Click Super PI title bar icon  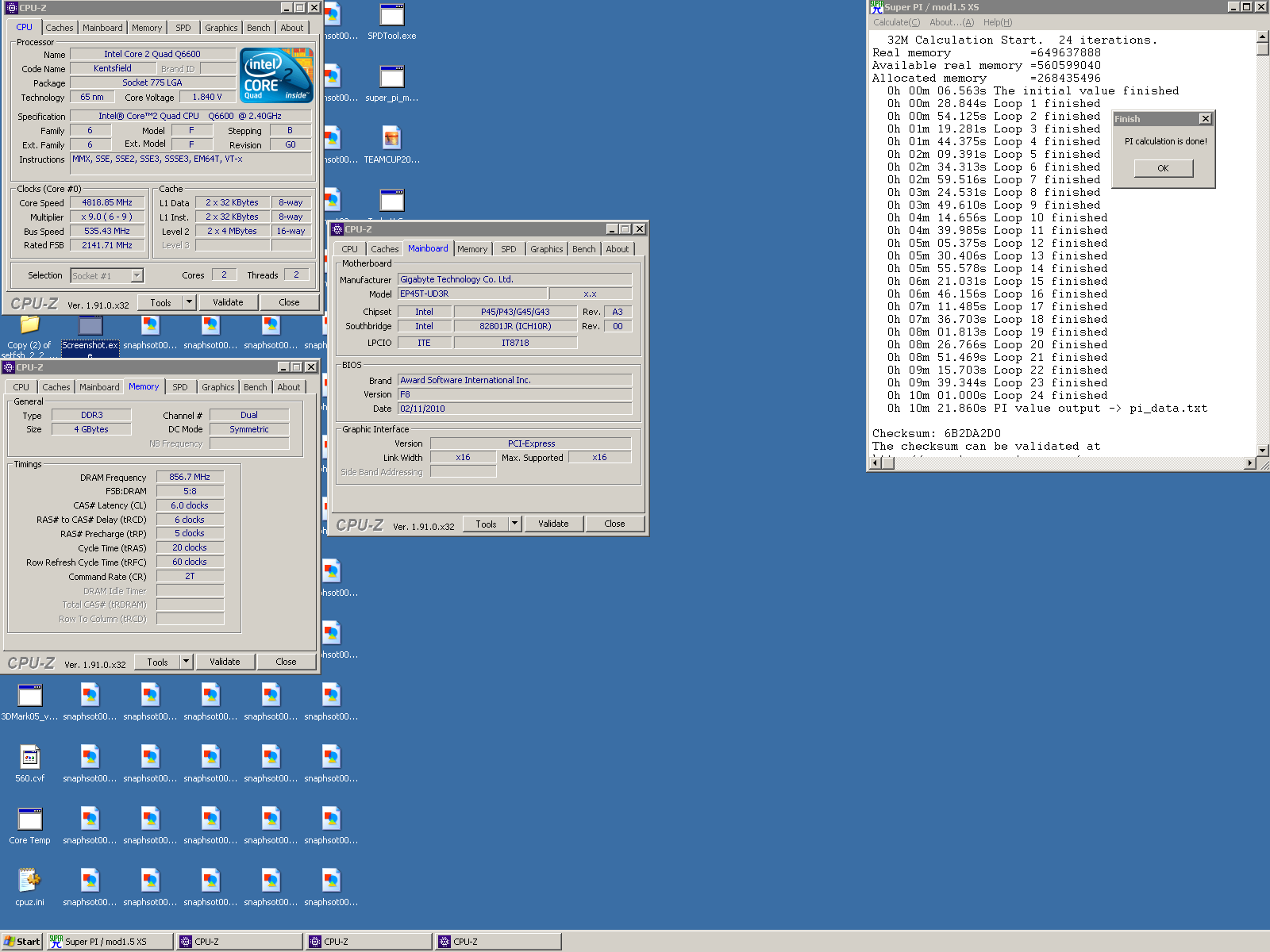[876, 7]
